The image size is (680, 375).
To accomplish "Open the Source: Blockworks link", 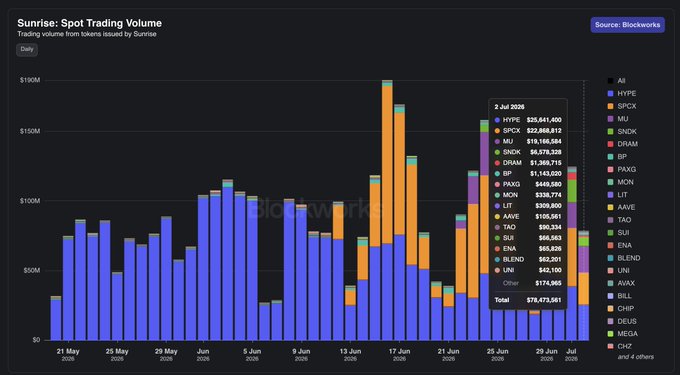I will 627,25.
